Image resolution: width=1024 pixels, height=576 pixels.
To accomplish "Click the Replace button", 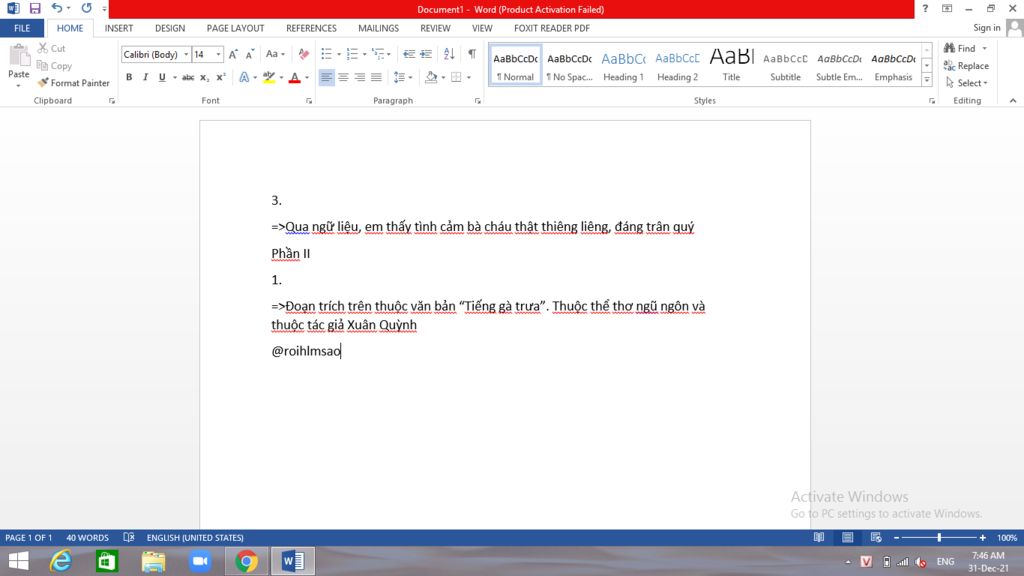I will pyautogui.click(x=967, y=65).
